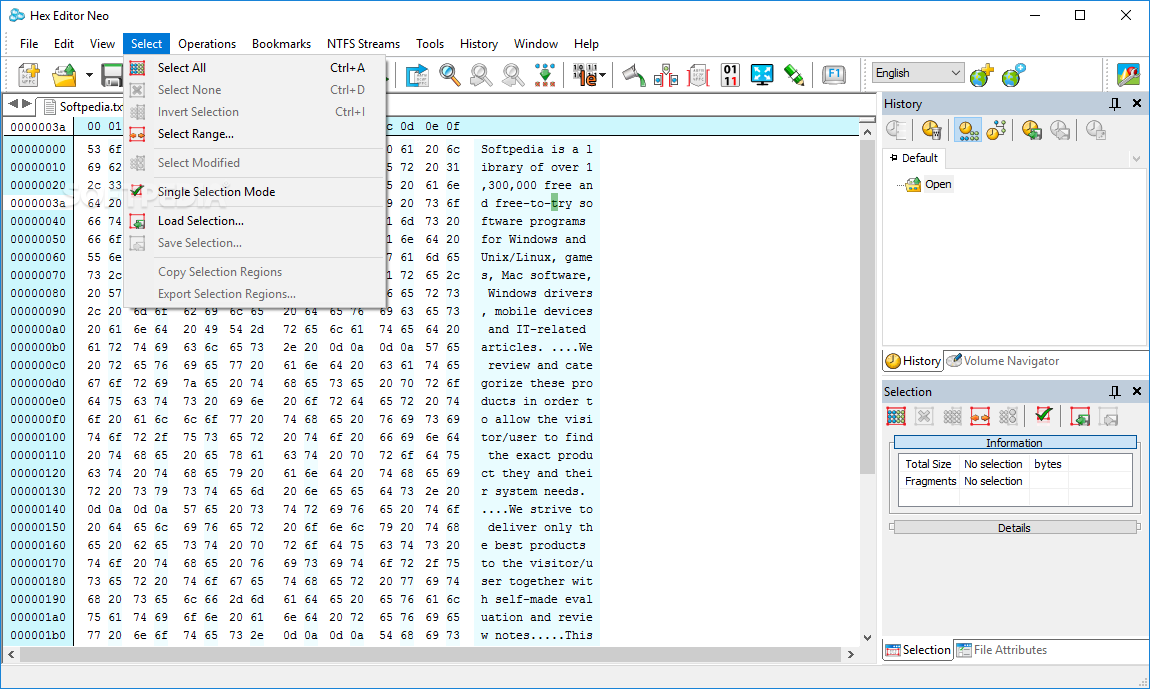Click the full screen monitor icon
The image size is (1150, 689).
(762, 75)
